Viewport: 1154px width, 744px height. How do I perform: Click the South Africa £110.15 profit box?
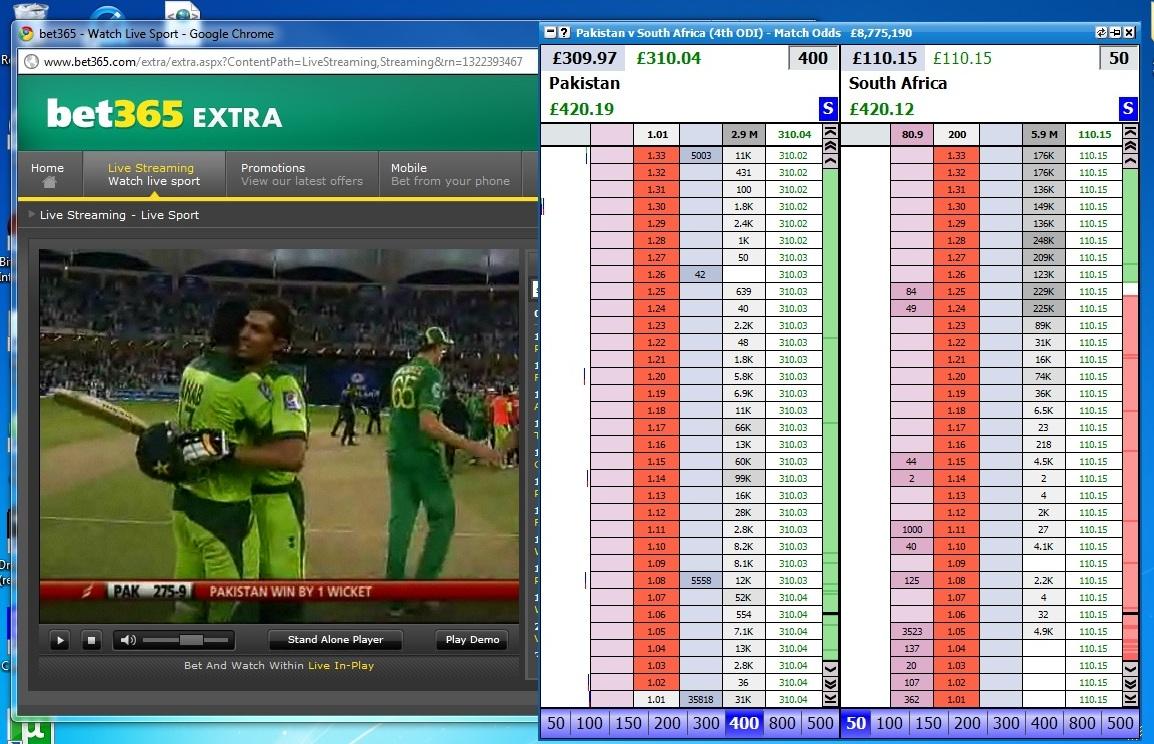884,58
